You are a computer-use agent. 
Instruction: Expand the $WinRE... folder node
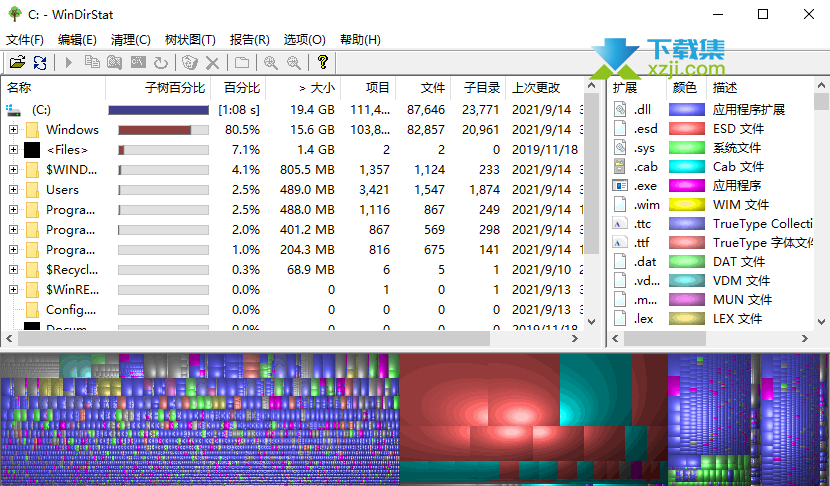13,289
